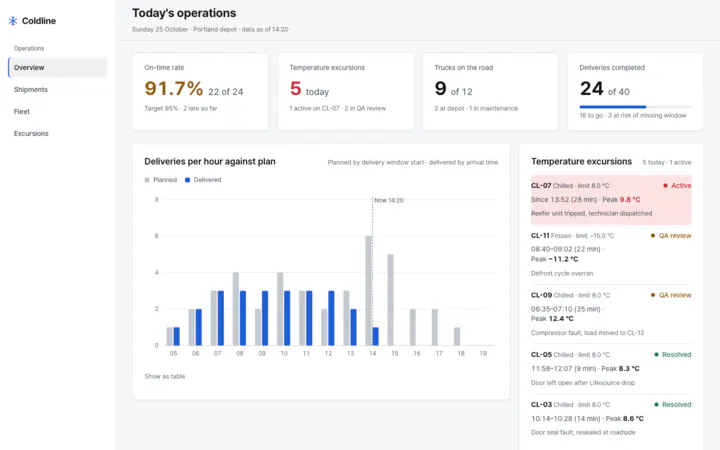The width and height of the screenshot is (720, 450).
Task: Click the 13 hour delivered blue bar
Action: [353, 327]
